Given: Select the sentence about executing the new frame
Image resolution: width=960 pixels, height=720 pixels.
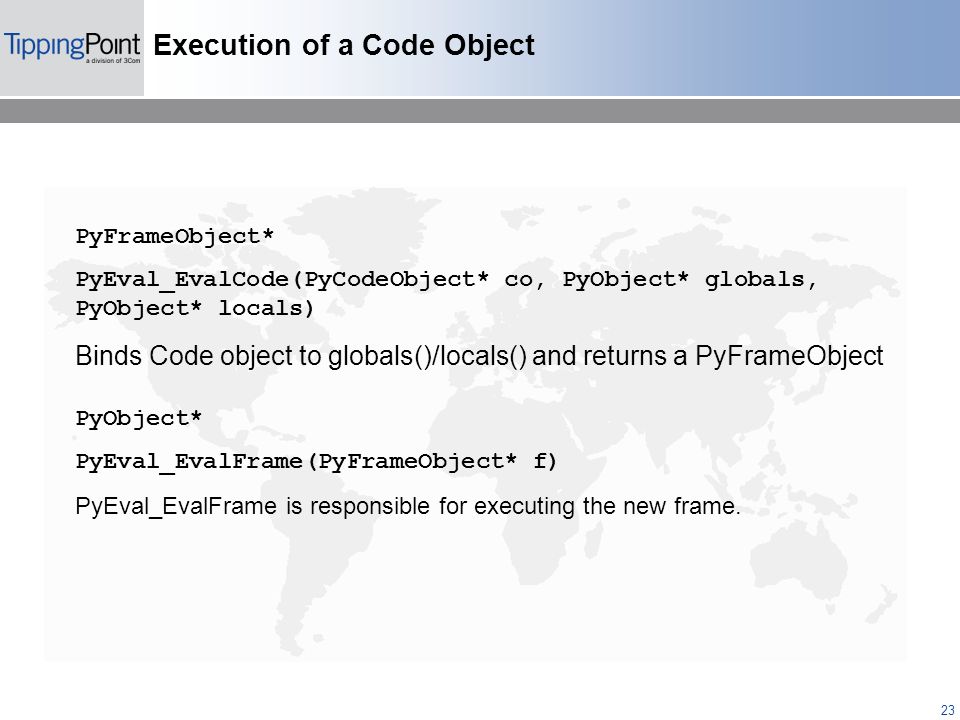Looking at the screenshot, I should point(408,506).
